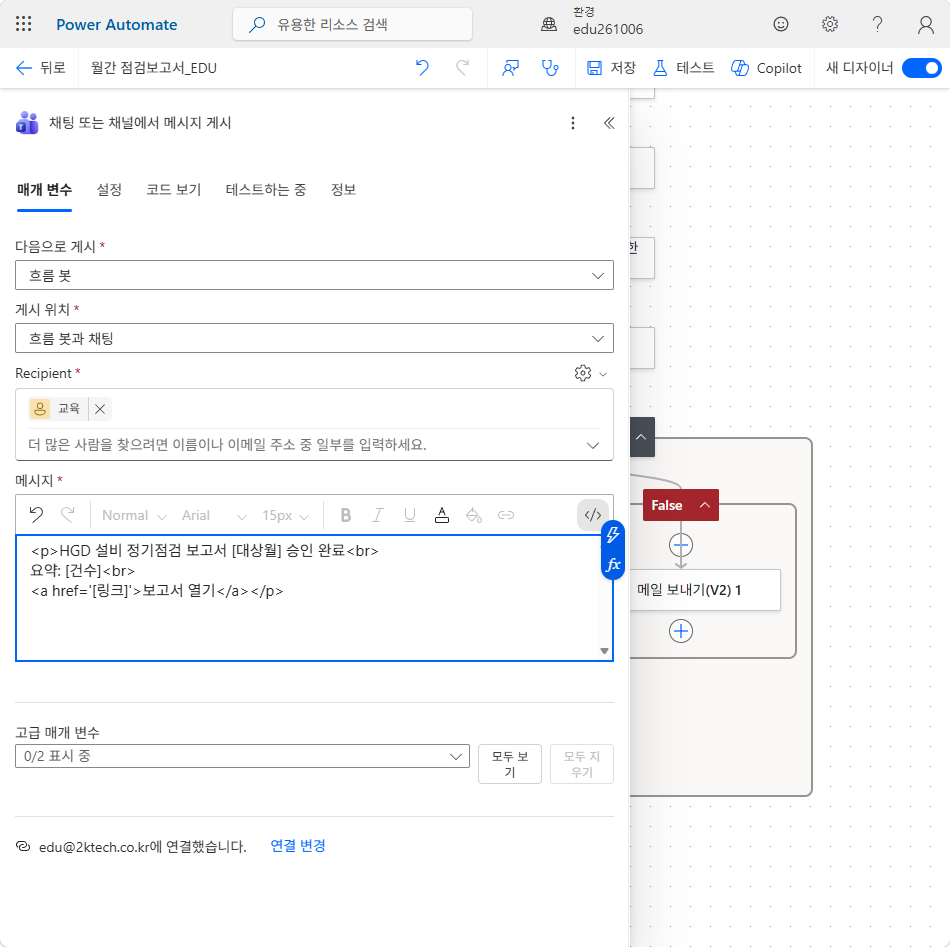Screen dimensions: 950x947
Task: Open the Normal paragraph style dropdown
Action: point(134,516)
